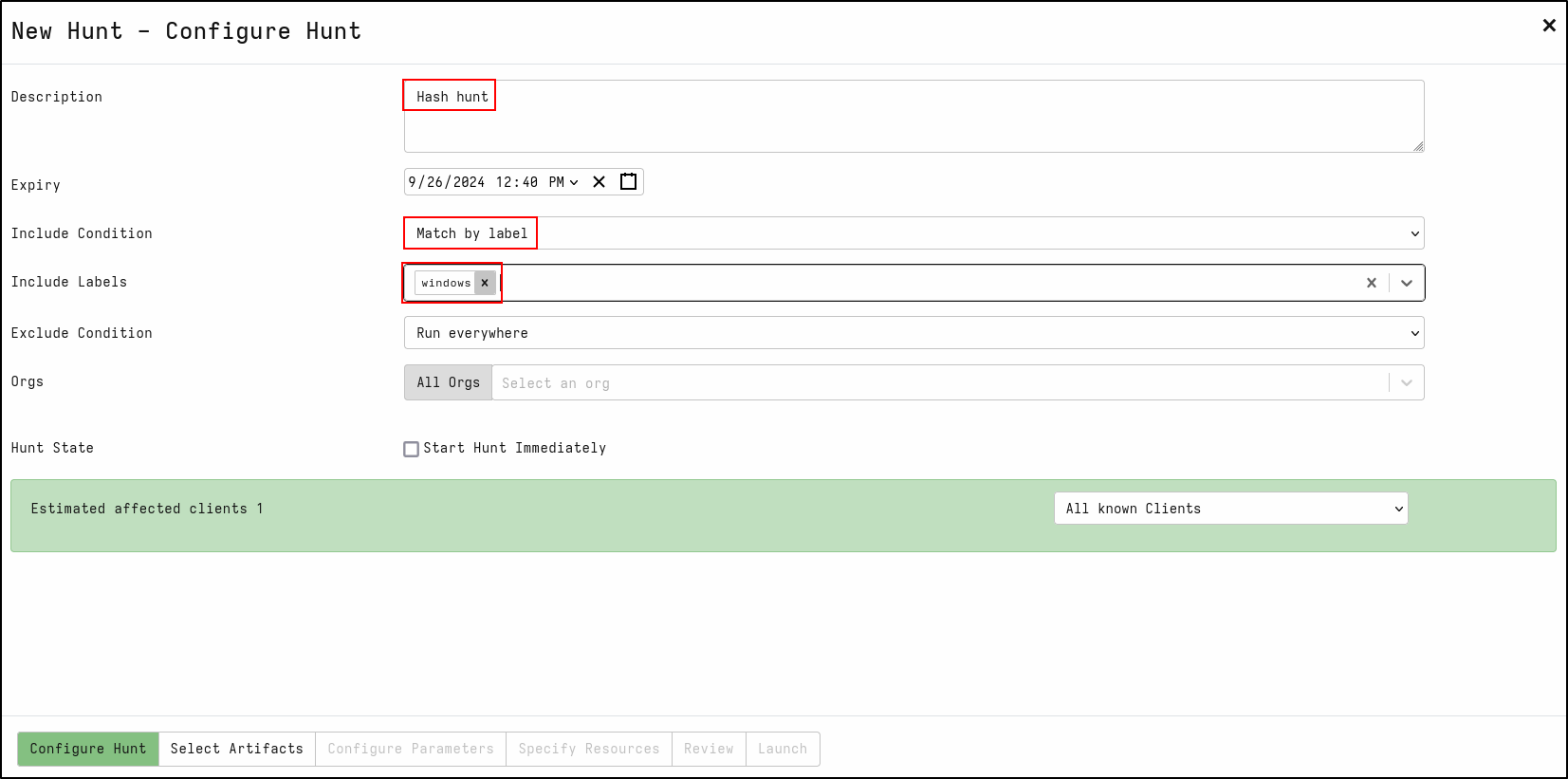Go to the Configure Hunt step
The height and width of the screenshot is (779, 1568).
coord(88,749)
